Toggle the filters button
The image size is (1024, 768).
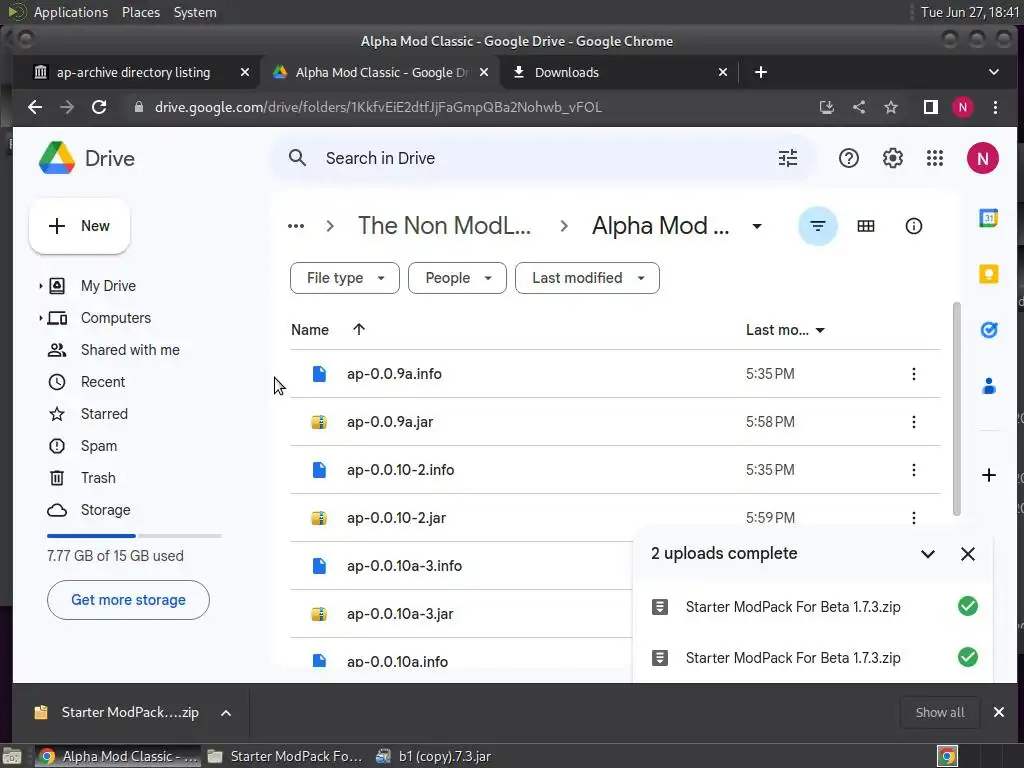pyautogui.click(x=817, y=226)
